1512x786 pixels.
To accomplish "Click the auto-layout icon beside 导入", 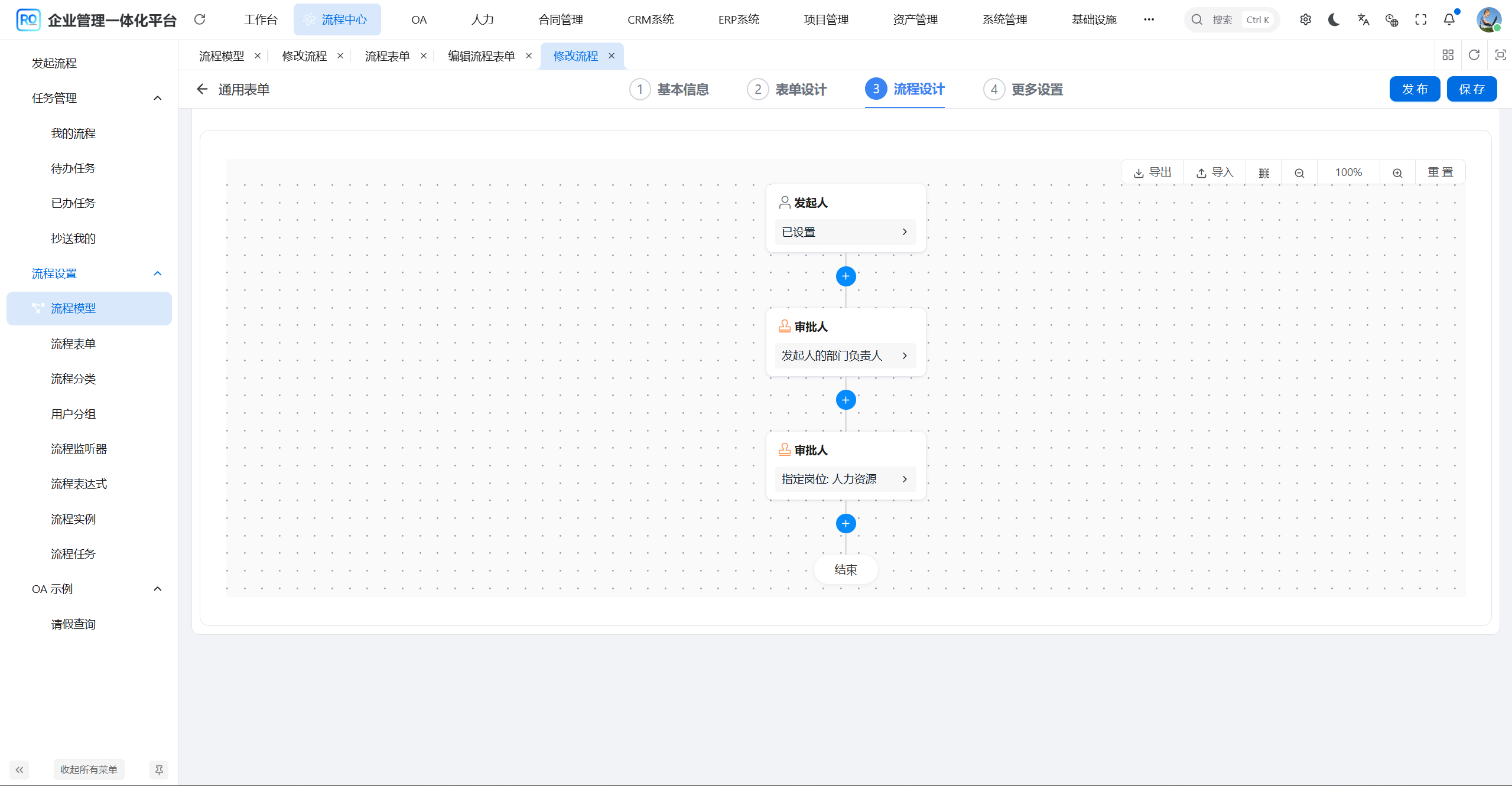I will point(1263,173).
